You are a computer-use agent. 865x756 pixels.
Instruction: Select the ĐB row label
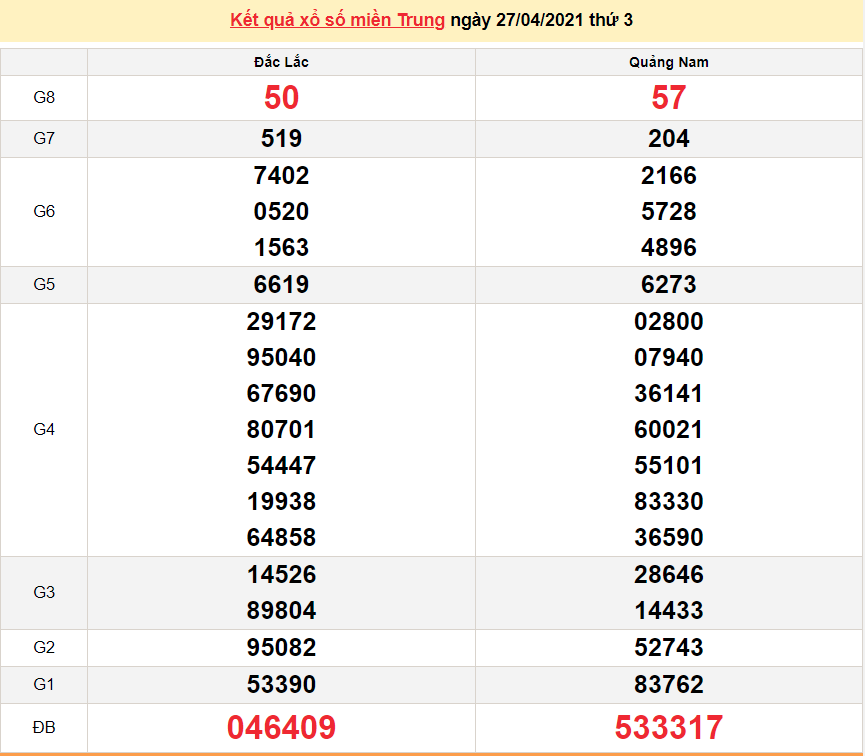[x=44, y=727]
